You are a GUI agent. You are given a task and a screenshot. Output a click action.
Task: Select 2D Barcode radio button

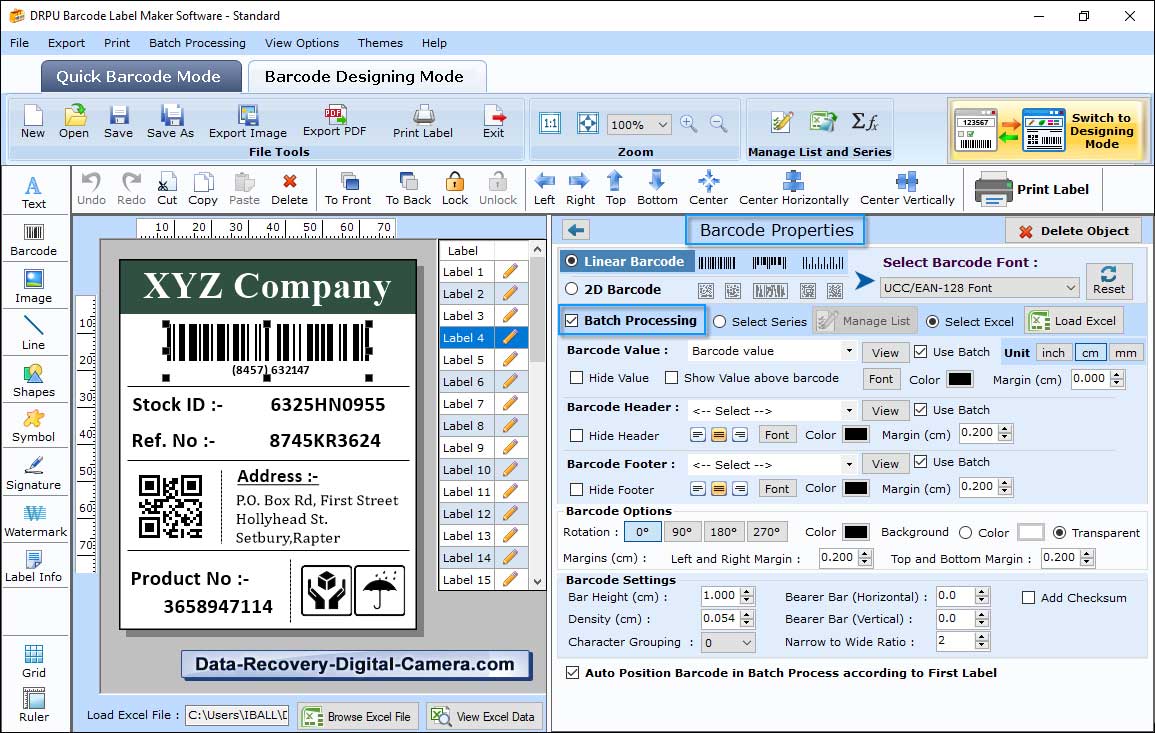point(572,289)
